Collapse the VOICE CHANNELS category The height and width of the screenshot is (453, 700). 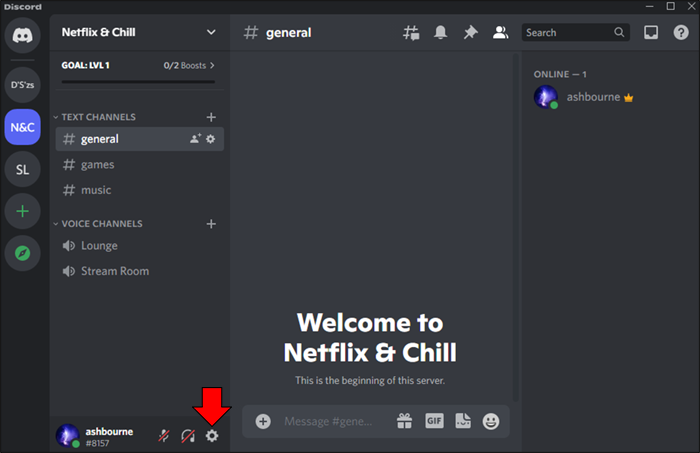pos(98,224)
